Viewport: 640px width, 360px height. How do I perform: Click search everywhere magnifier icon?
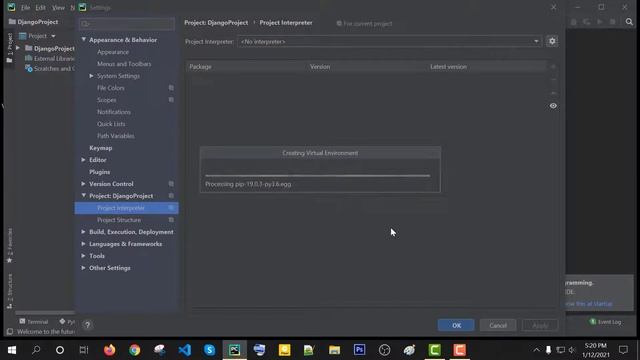[629, 22]
